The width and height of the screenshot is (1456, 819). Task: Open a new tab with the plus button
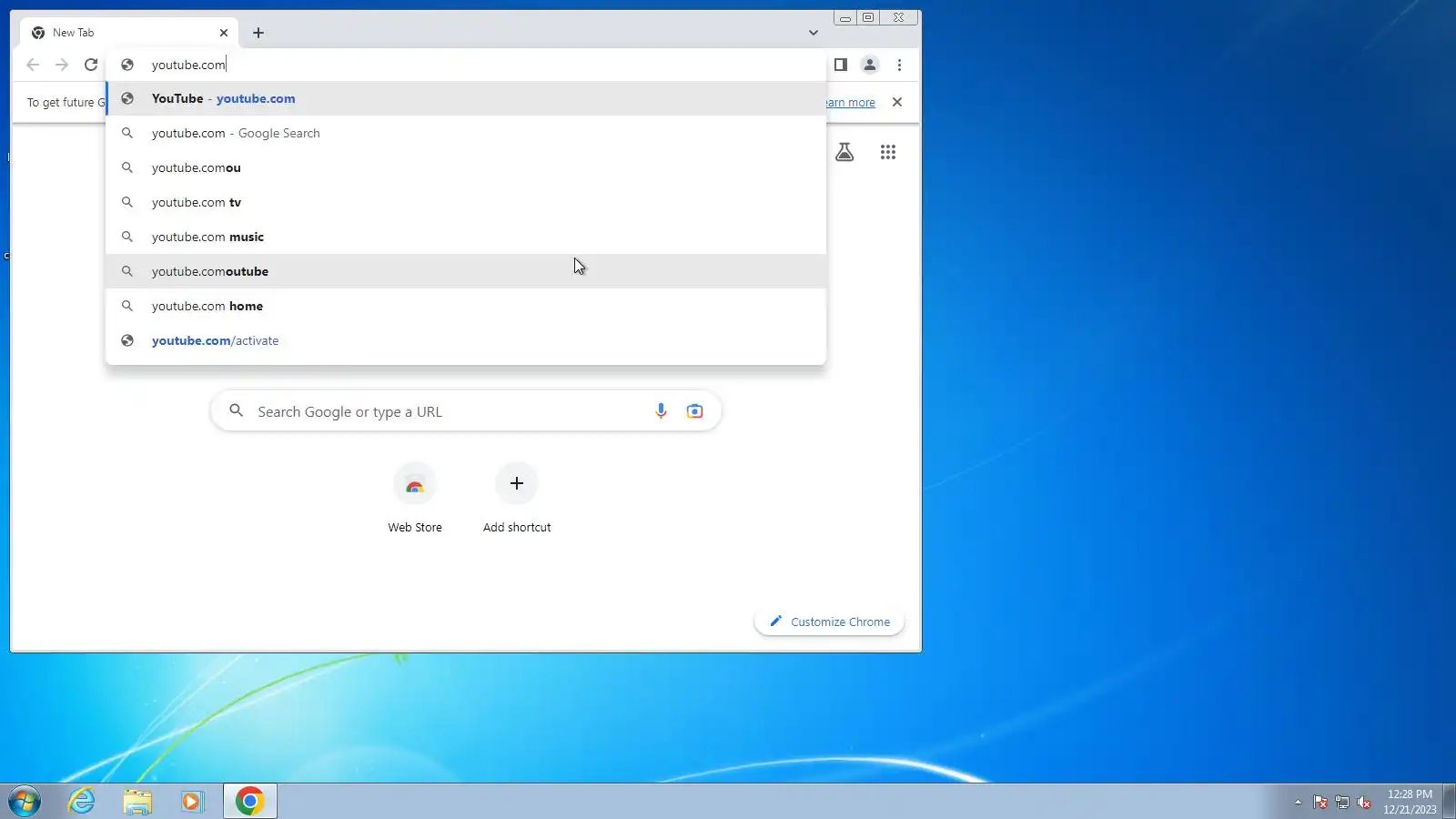click(x=258, y=33)
